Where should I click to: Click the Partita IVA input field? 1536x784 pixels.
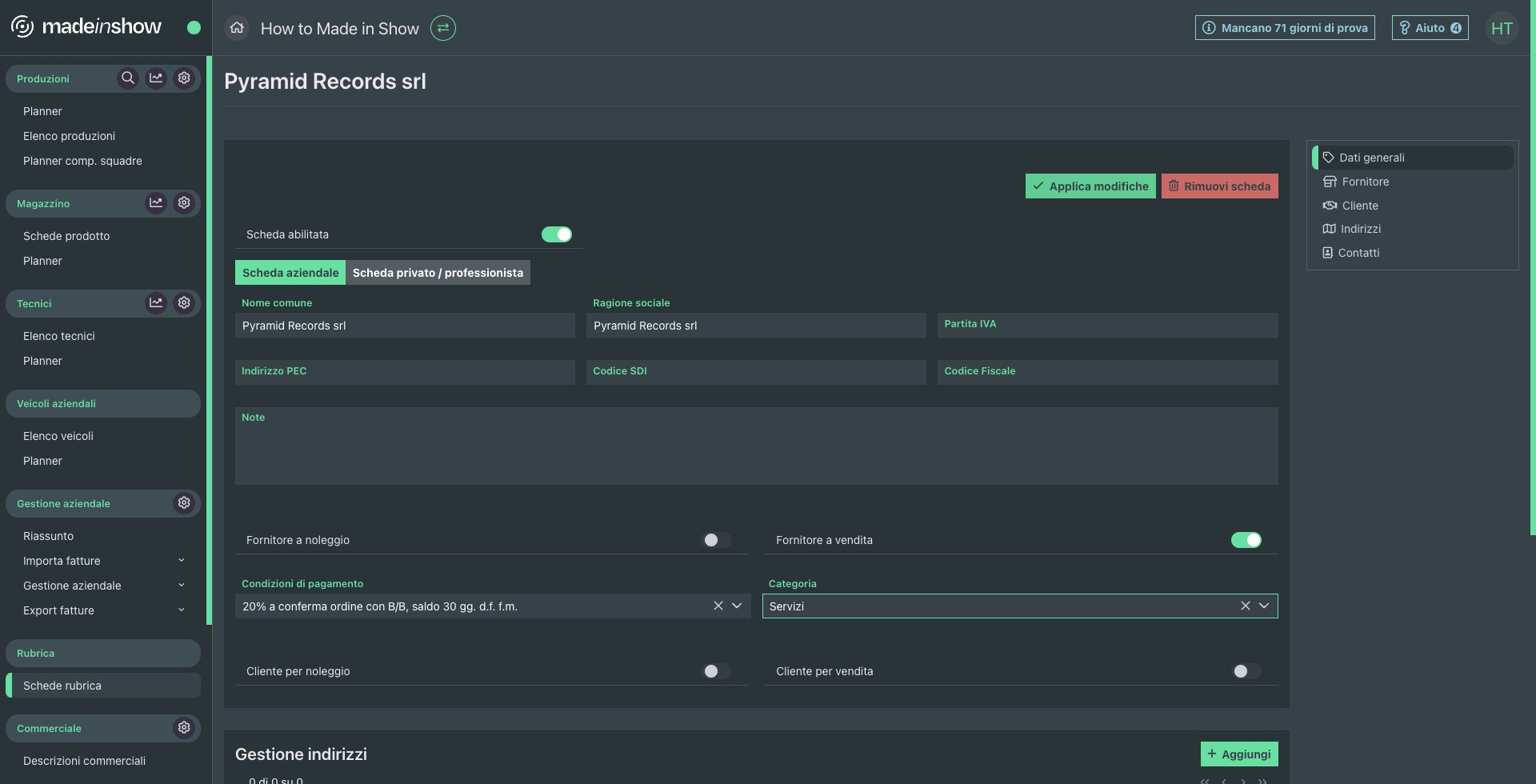pyautogui.click(x=1108, y=325)
